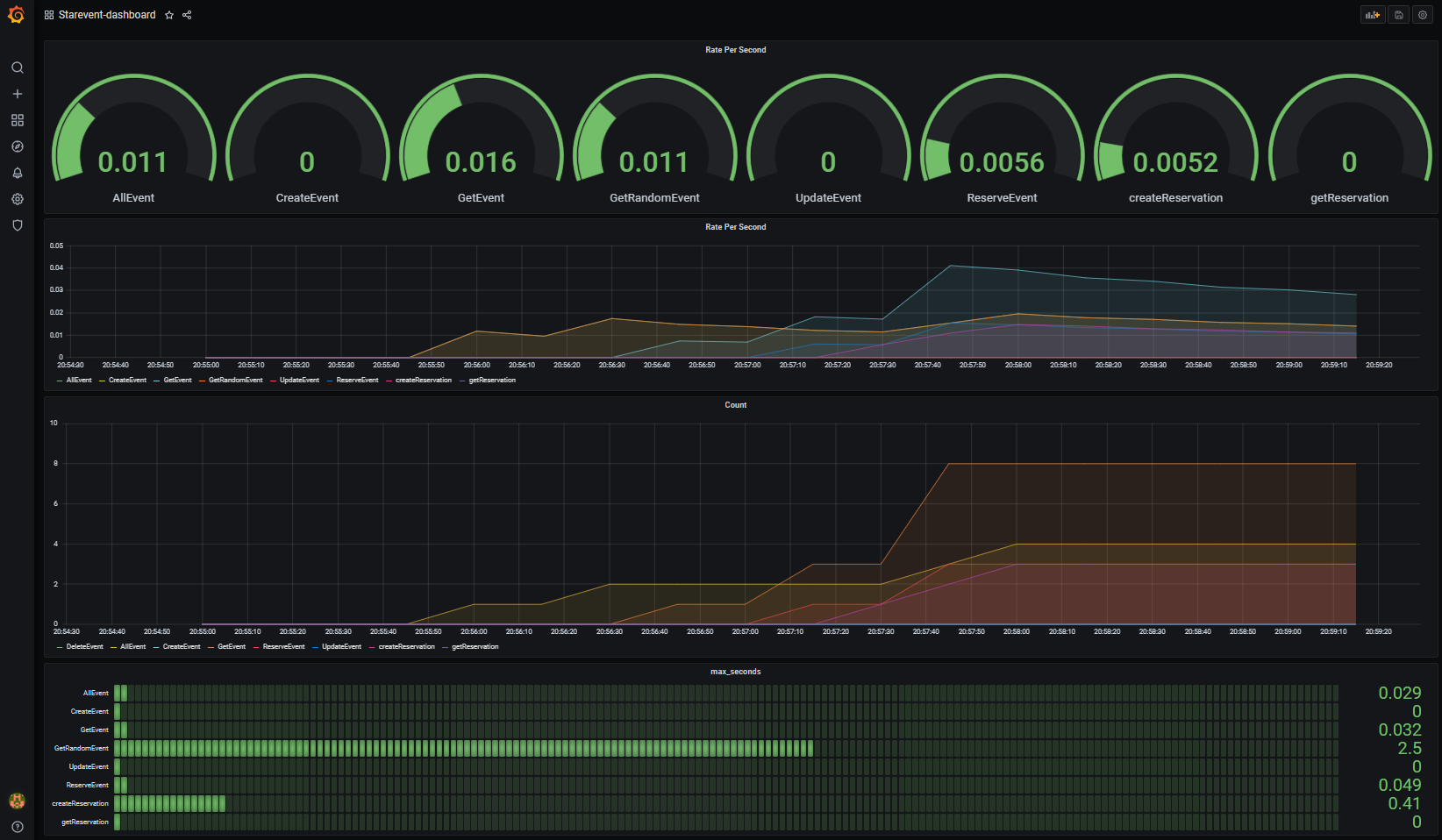1442x840 pixels.
Task: Click the CreateEvent gauge label
Action: pyautogui.click(x=307, y=198)
